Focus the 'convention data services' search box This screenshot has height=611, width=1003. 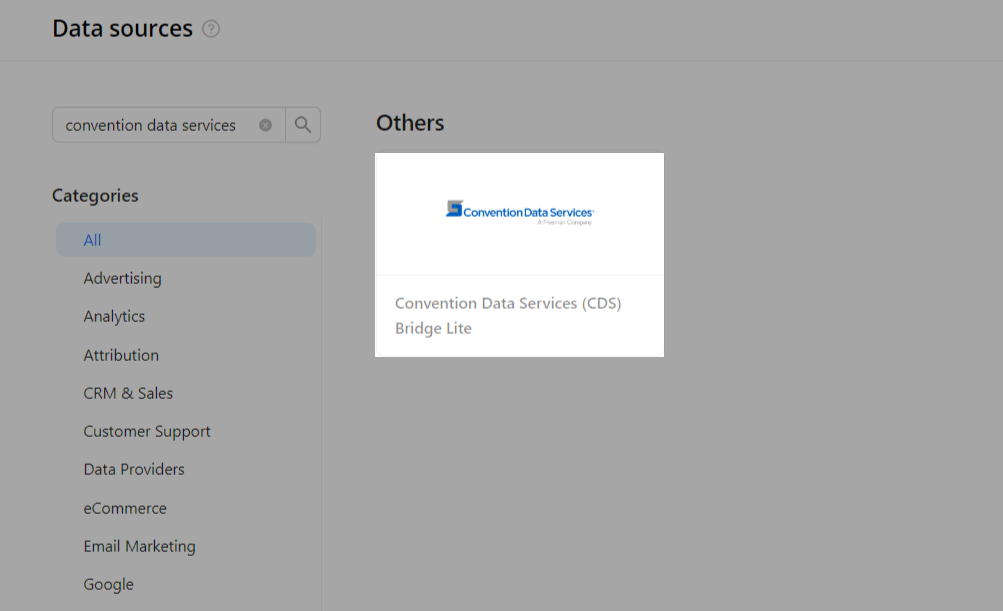pyautogui.click(x=155, y=125)
